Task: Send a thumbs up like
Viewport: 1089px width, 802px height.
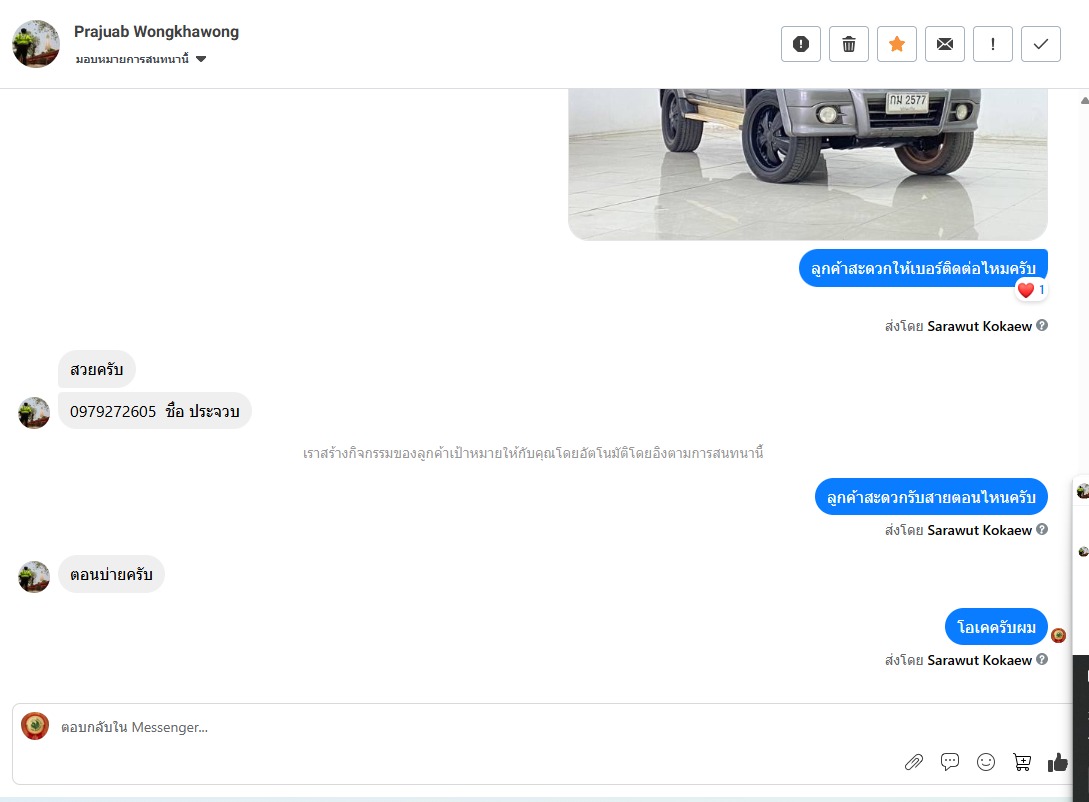Action: pos(1058,762)
